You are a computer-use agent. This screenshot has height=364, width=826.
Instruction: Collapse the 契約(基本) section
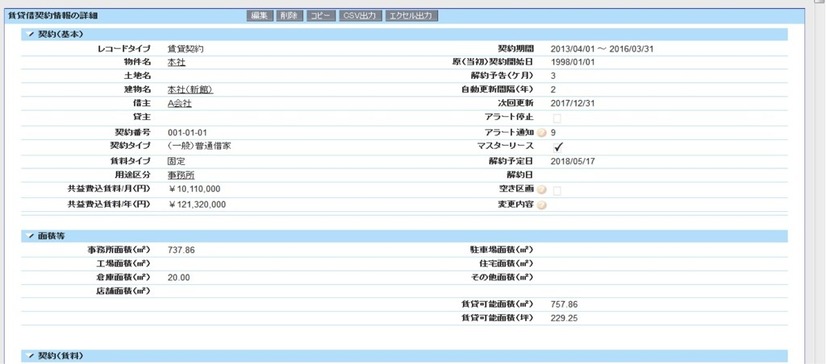(x=30, y=35)
